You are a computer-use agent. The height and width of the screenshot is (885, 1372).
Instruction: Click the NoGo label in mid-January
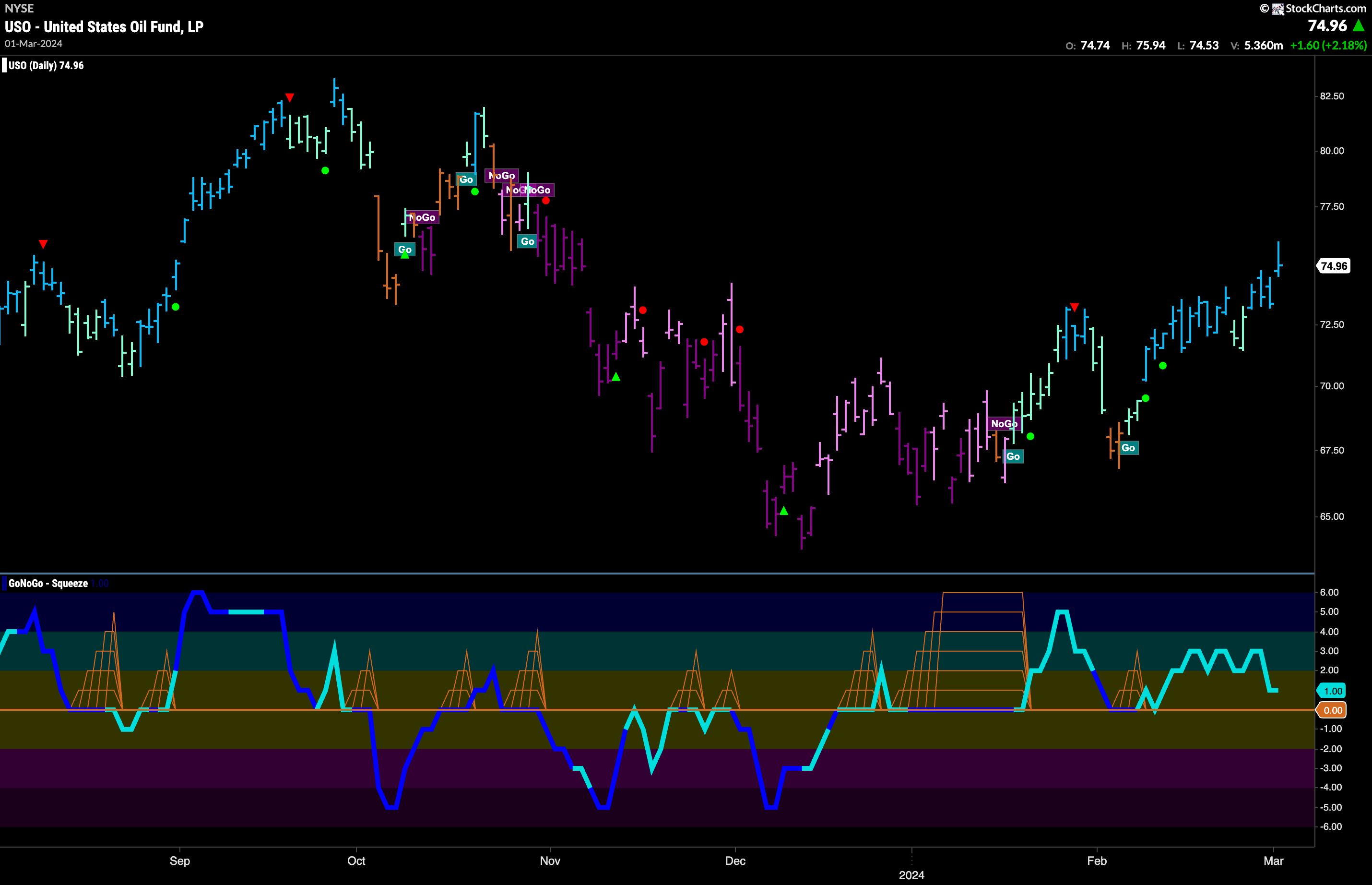[1004, 423]
